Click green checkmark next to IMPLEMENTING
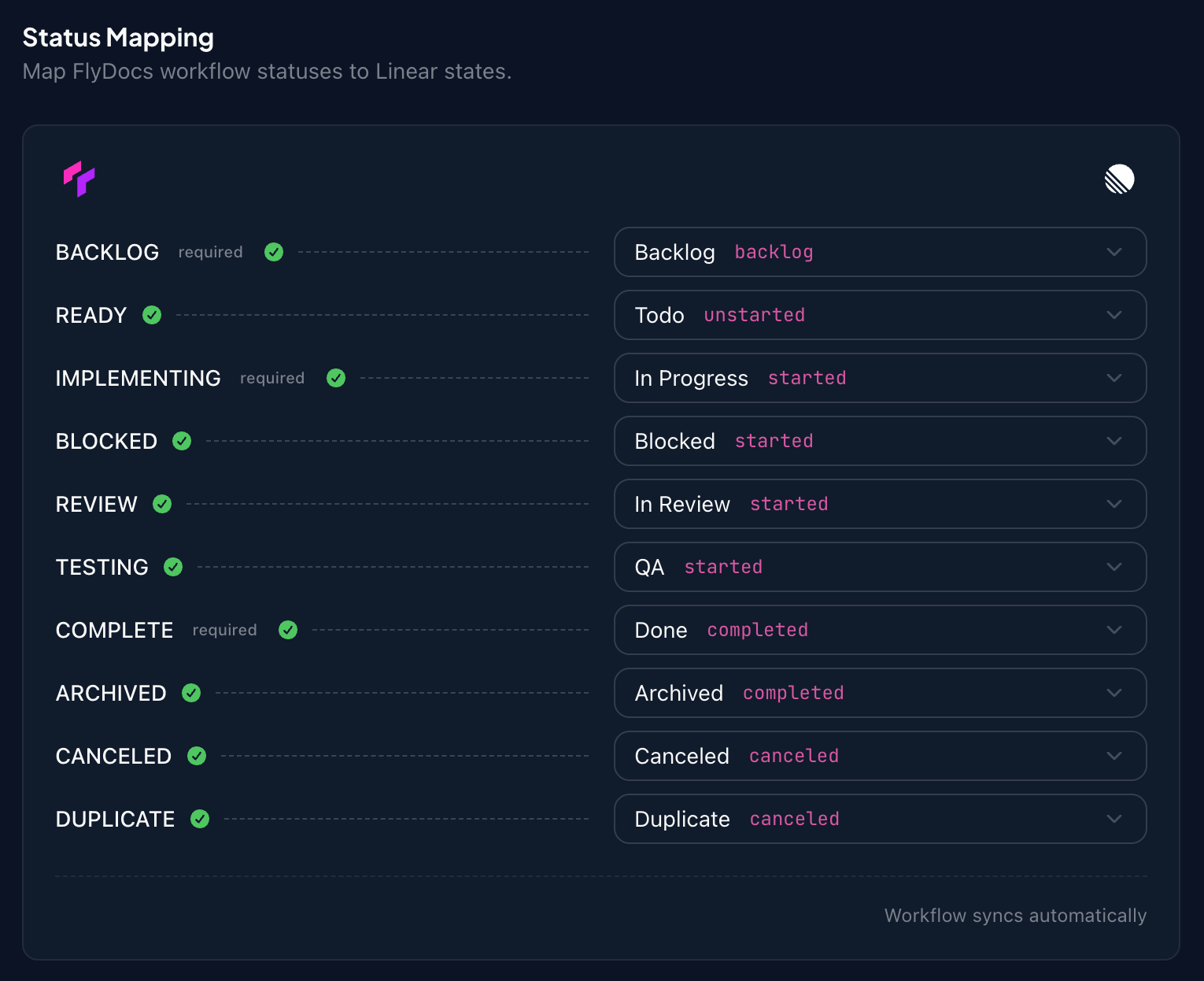Screen dimensions: 1204x981 (x=336, y=378)
